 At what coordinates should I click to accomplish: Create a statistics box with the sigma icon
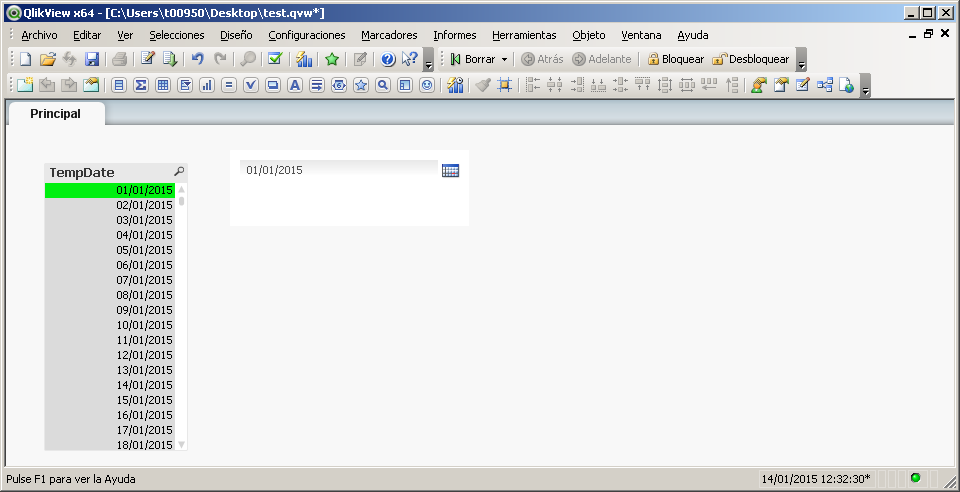click(x=141, y=85)
